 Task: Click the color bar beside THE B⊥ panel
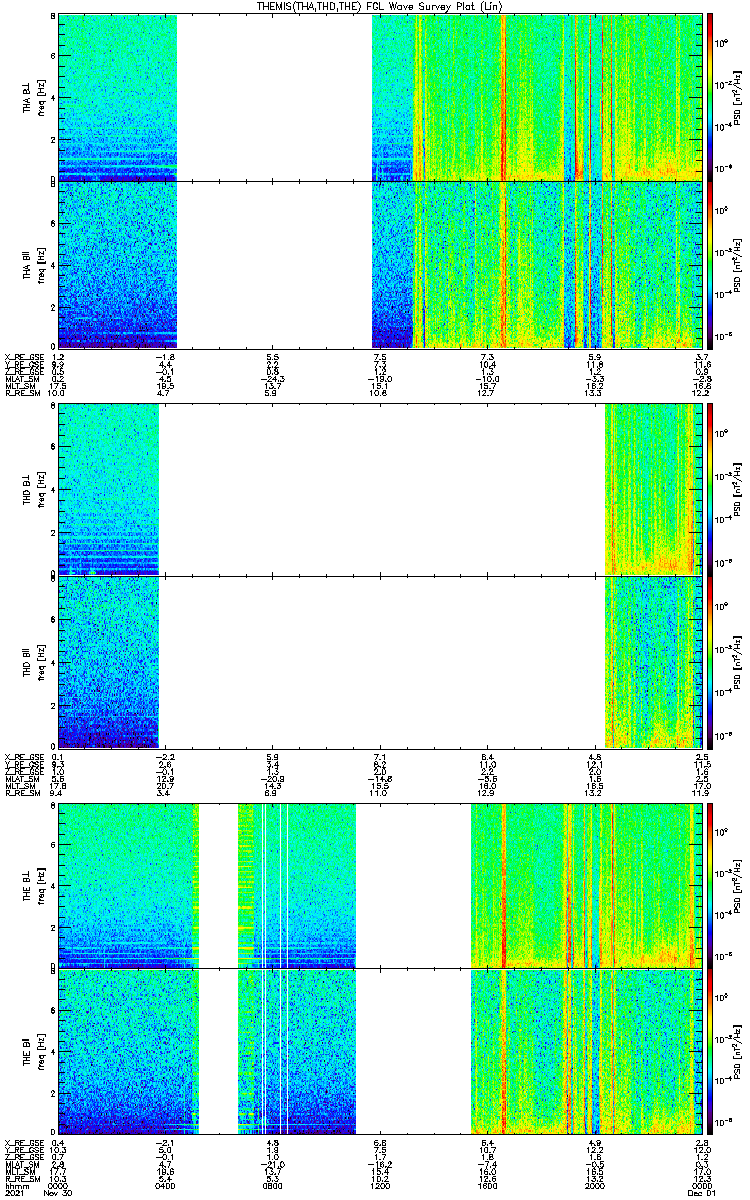click(x=710, y=885)
